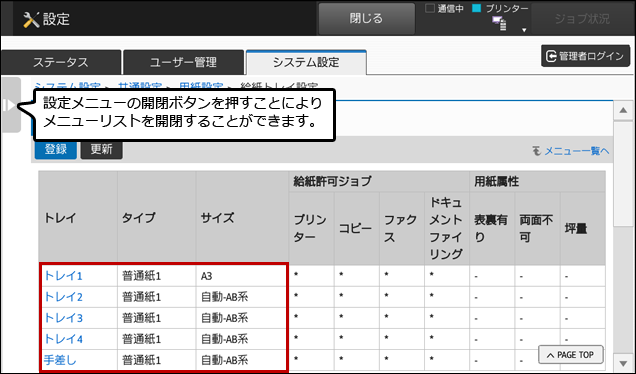This screenshot has width=636, height=374.
Task: Jump to top with PAGE TOP button
Action: point(571,355)
